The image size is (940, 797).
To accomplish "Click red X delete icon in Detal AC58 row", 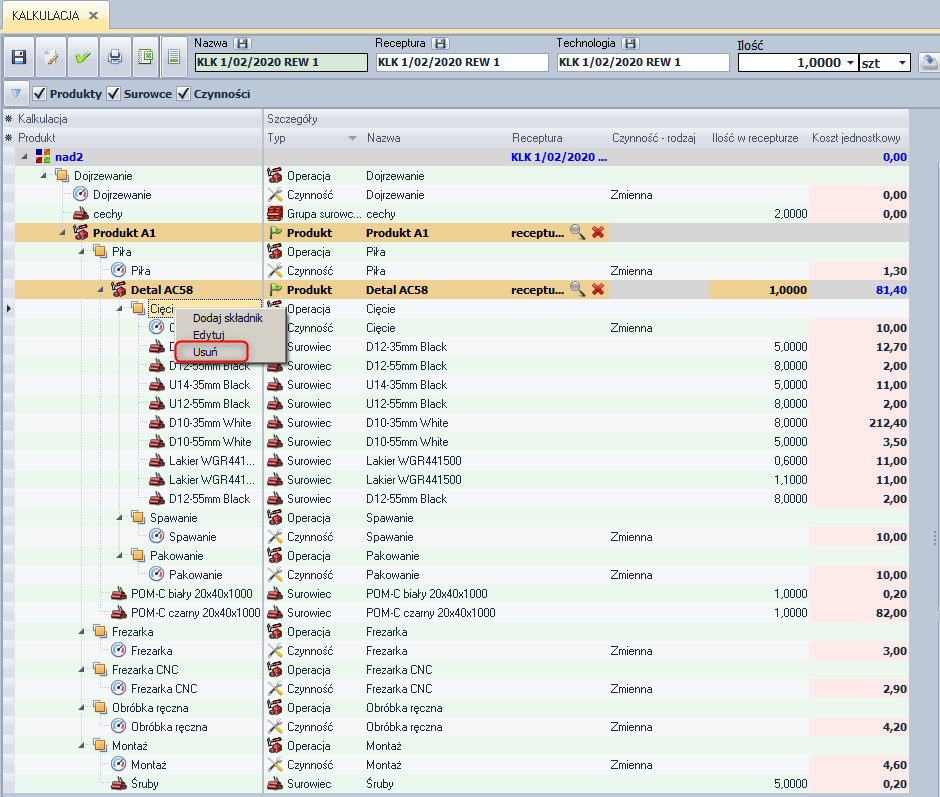I will coord(598,289).
